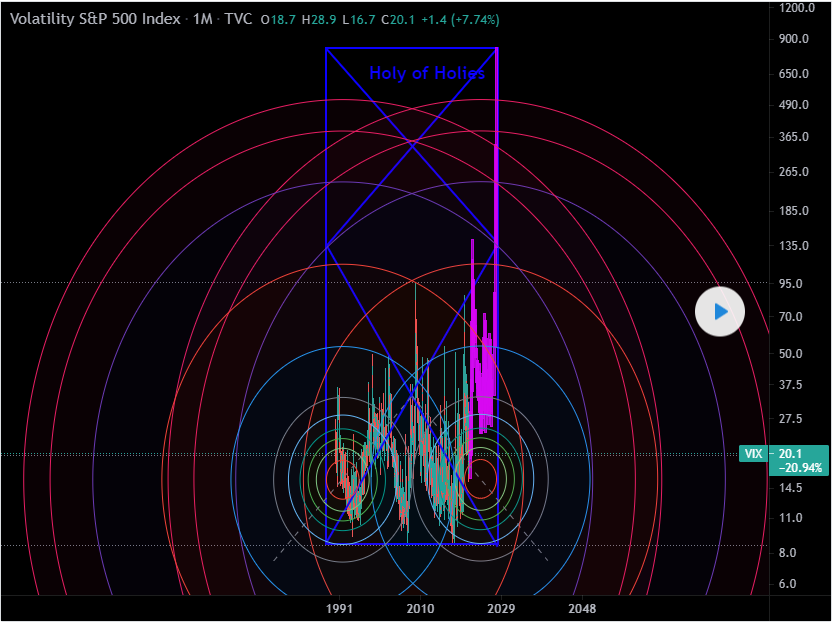Click the 2048 year on time axis

pos(581,608)
